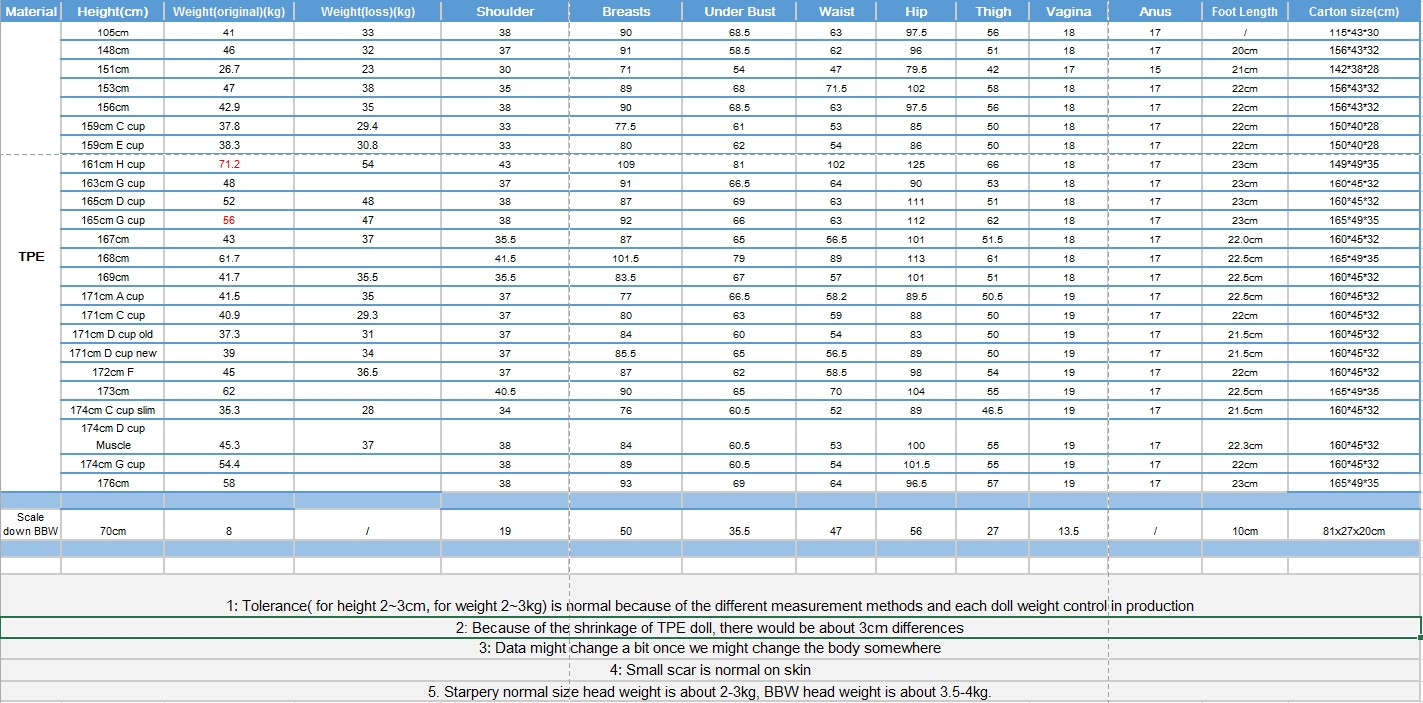
Task: Click the "Material" column header
Action: (31, 12)
